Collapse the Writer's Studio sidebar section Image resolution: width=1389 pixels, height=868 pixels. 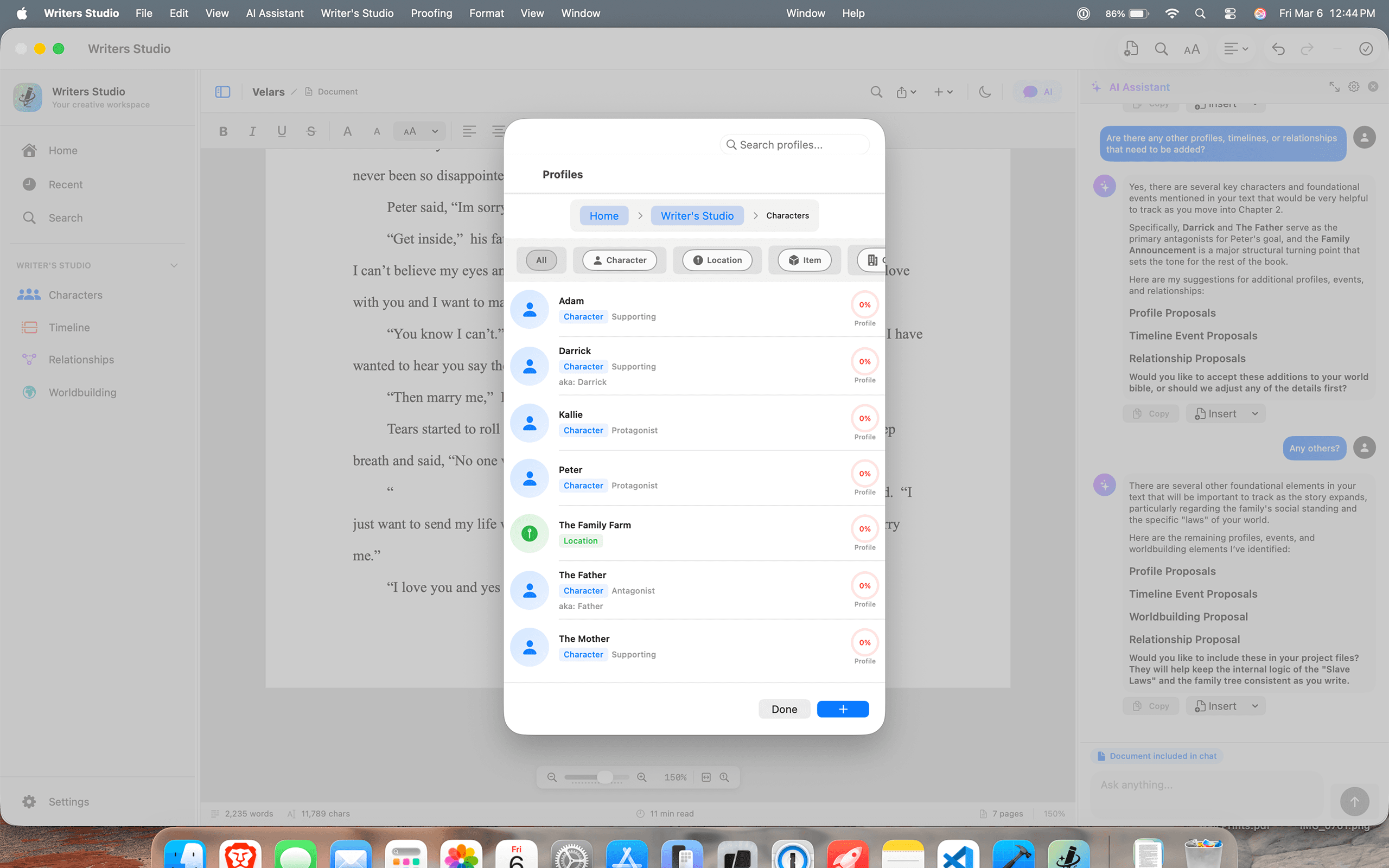[174, 265]
